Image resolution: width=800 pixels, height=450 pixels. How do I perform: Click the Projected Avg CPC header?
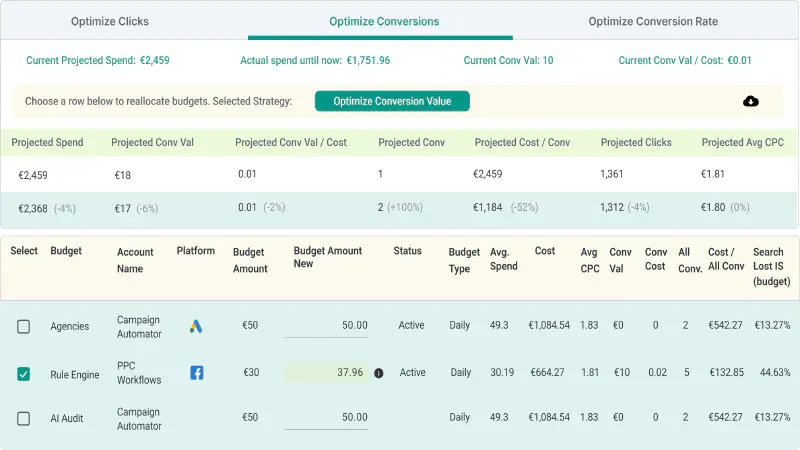coord(742,142)
